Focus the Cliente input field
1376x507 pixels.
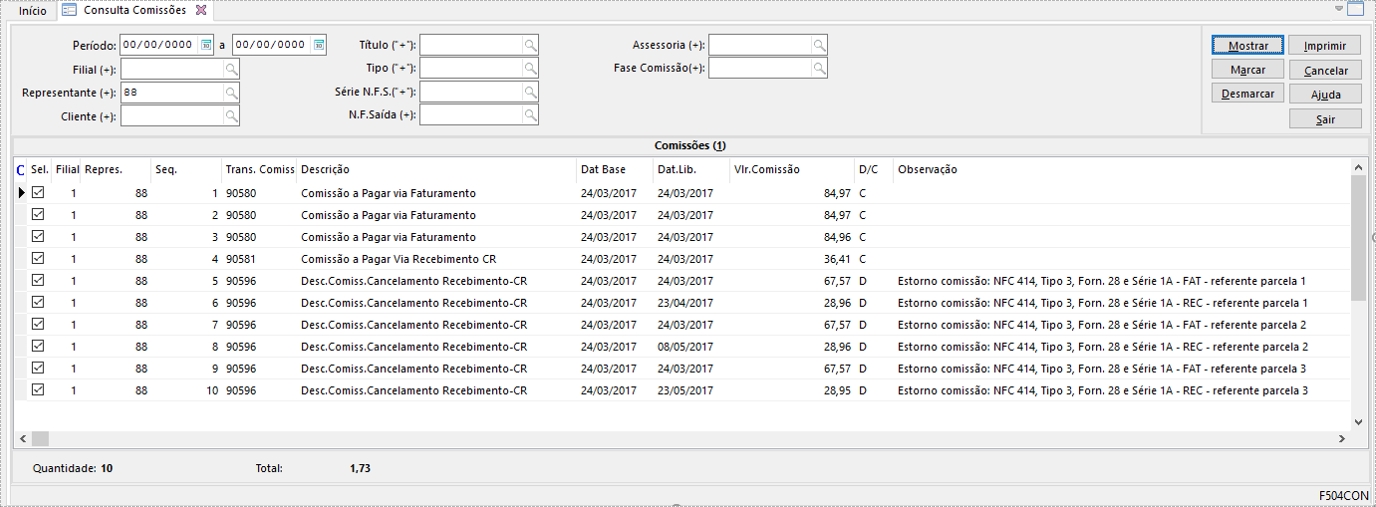[x=172, y=116]
